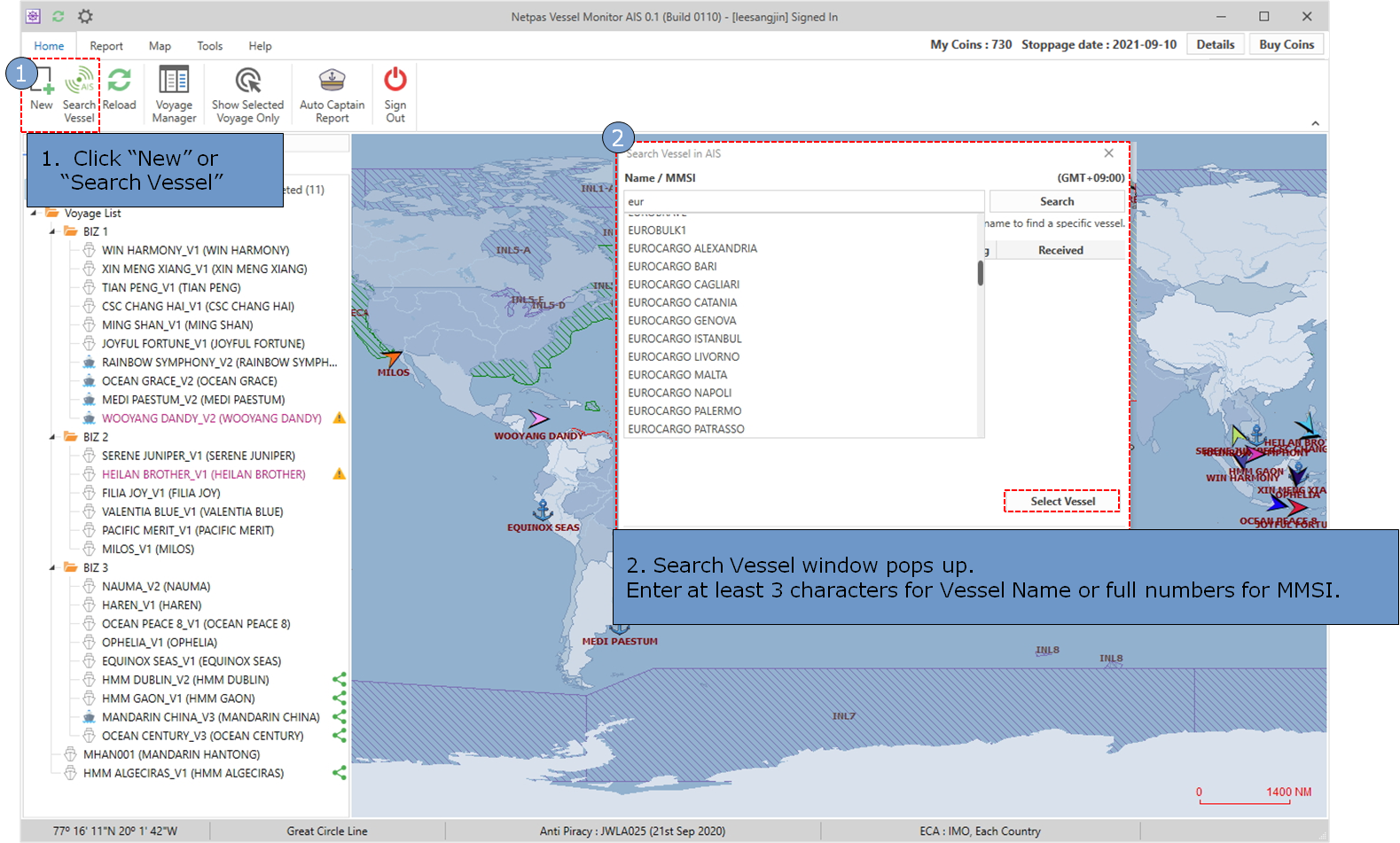Select EUROBULK1 from suggestions
This screenshot has width=1400, height=843.
coord(657,230)
